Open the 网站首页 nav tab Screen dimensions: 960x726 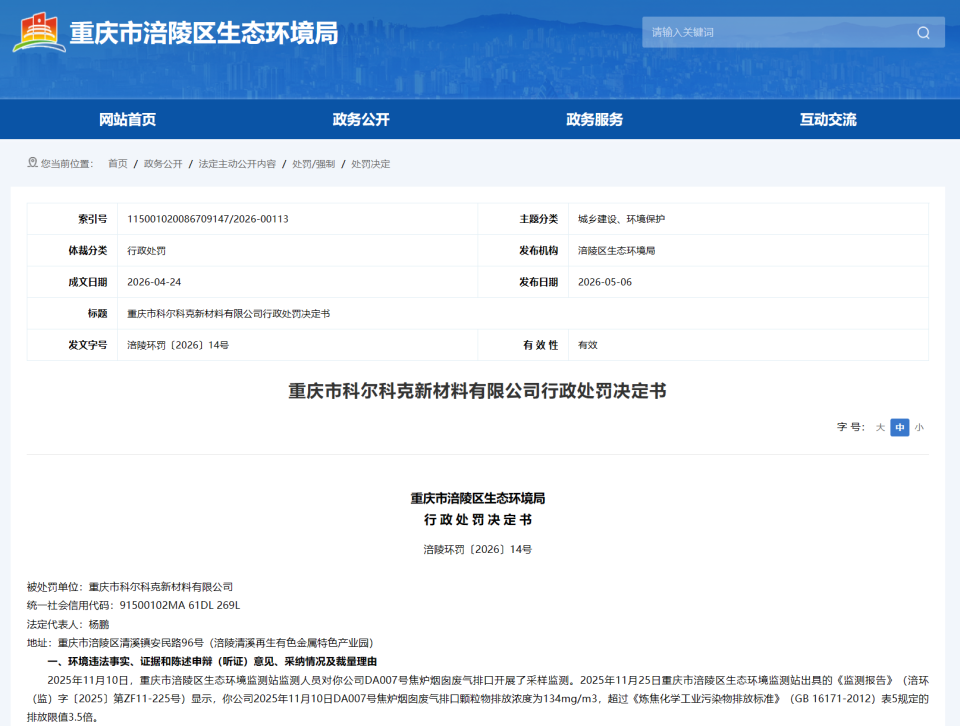tap(127, 119)
